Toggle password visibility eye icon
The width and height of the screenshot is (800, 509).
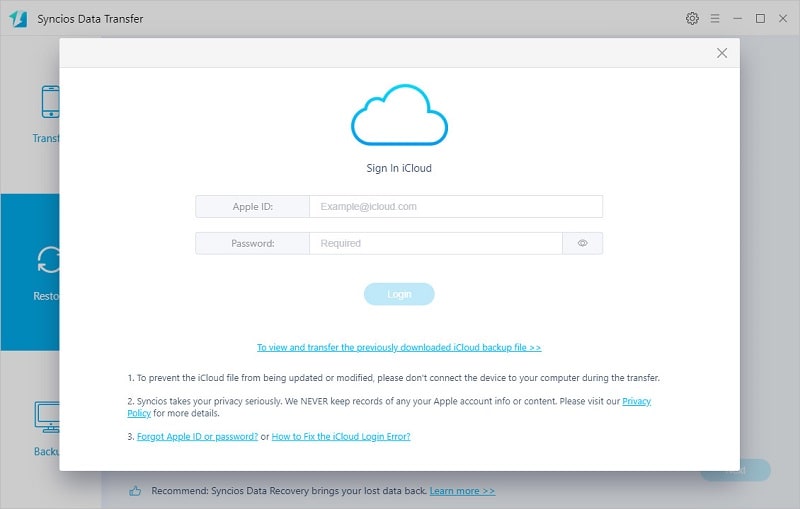[582, 243]
